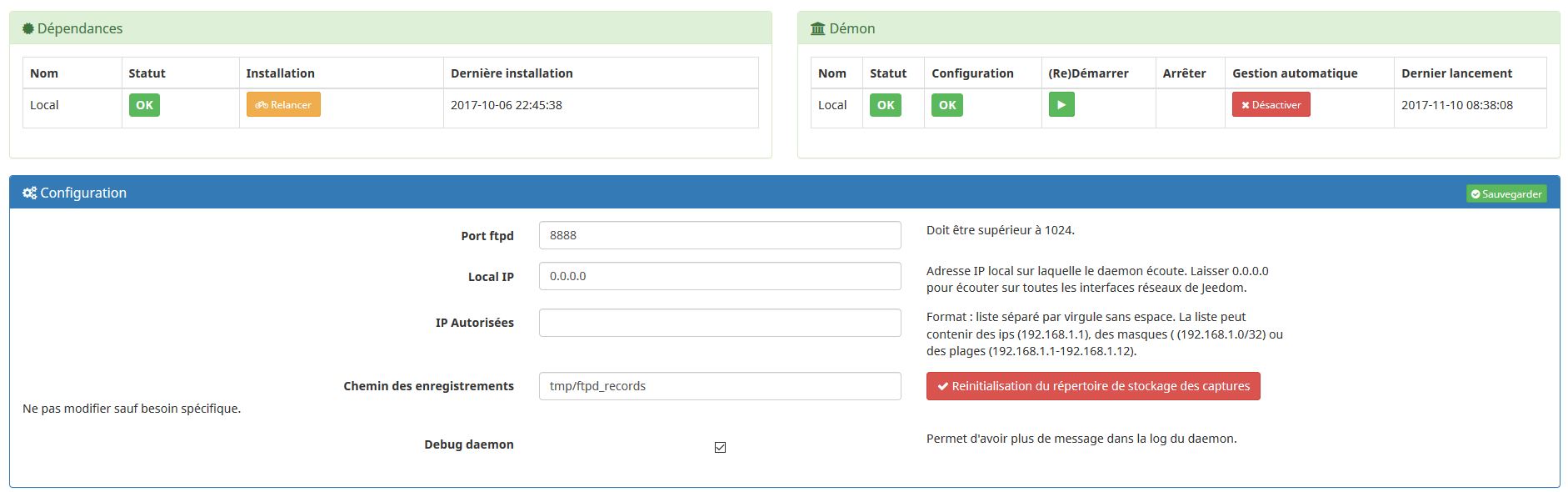
Task: Click the IP Autorisées label
Action: [475, 323]
